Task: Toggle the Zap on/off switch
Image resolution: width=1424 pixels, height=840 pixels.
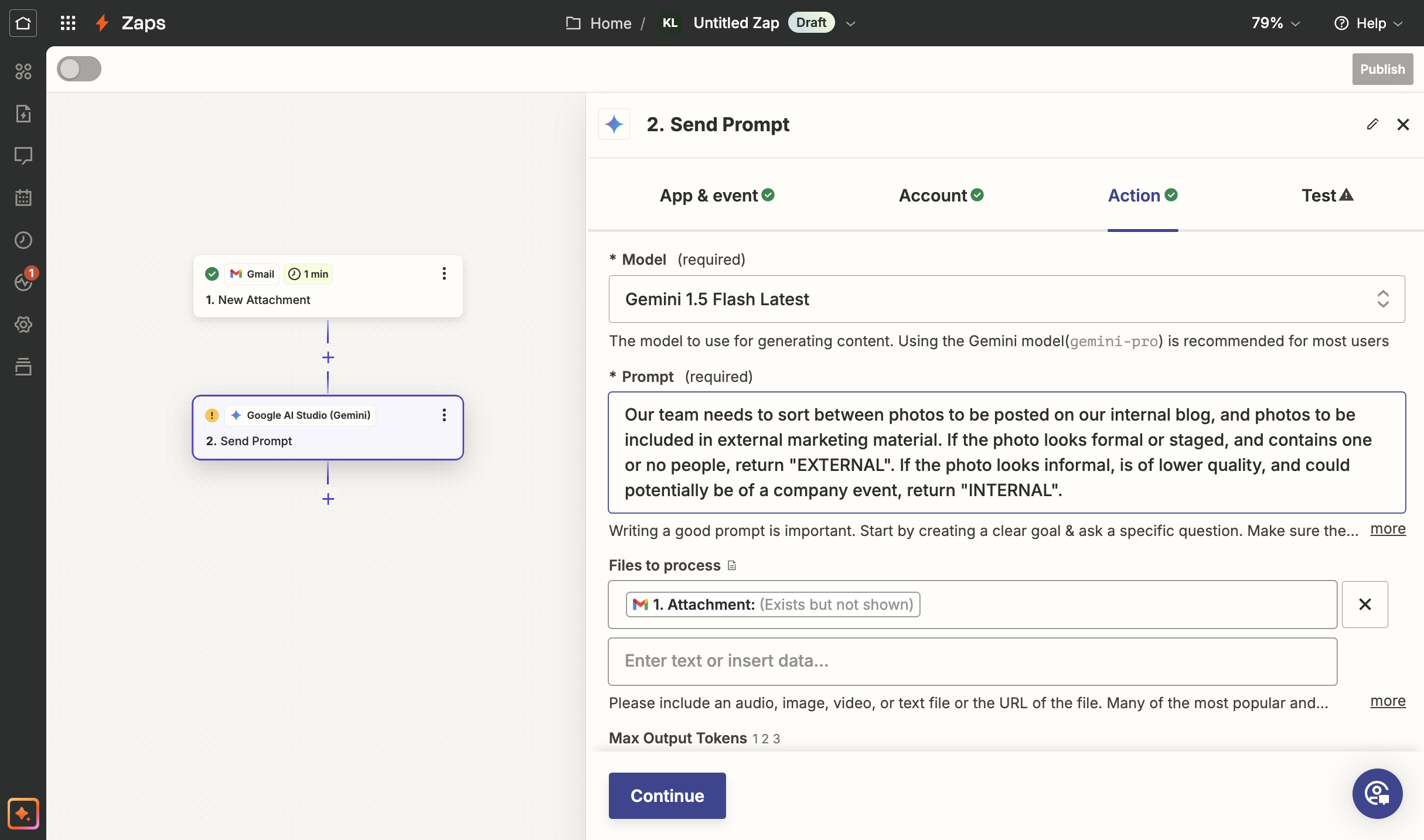Action: (79, 69)
